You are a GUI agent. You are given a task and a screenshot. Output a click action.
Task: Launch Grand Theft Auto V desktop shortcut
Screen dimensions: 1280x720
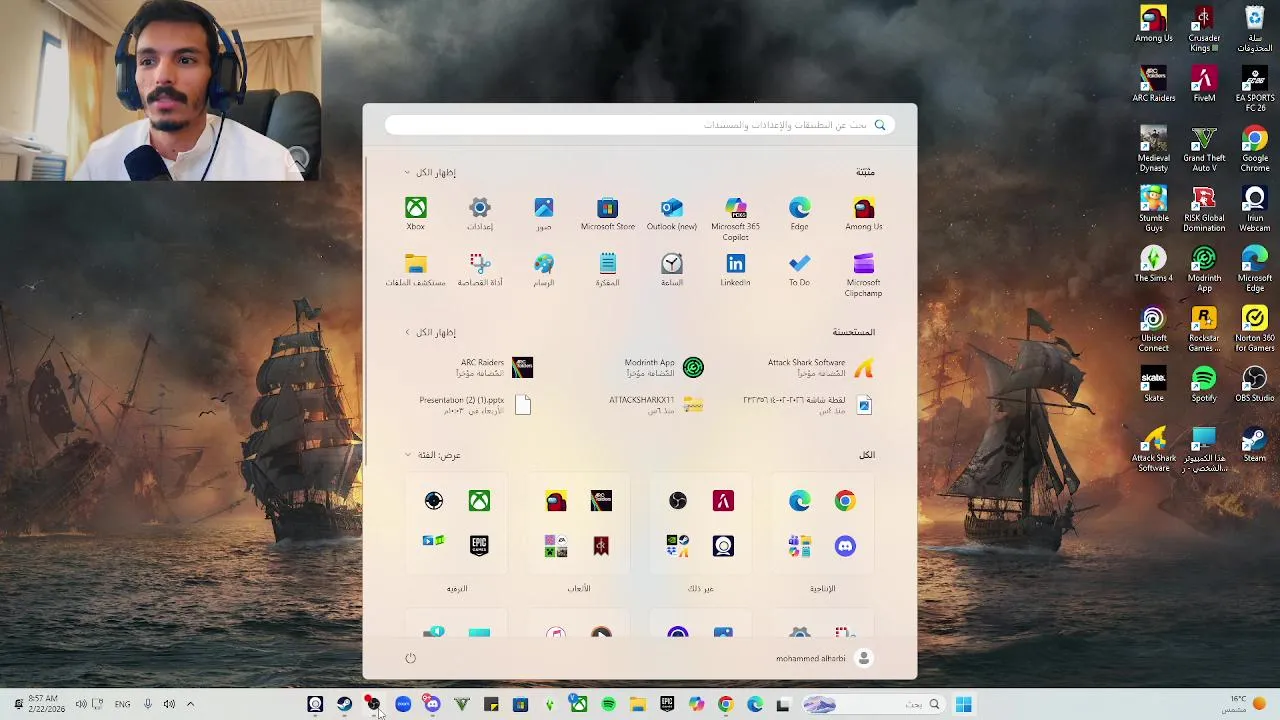click(1204, 150)
